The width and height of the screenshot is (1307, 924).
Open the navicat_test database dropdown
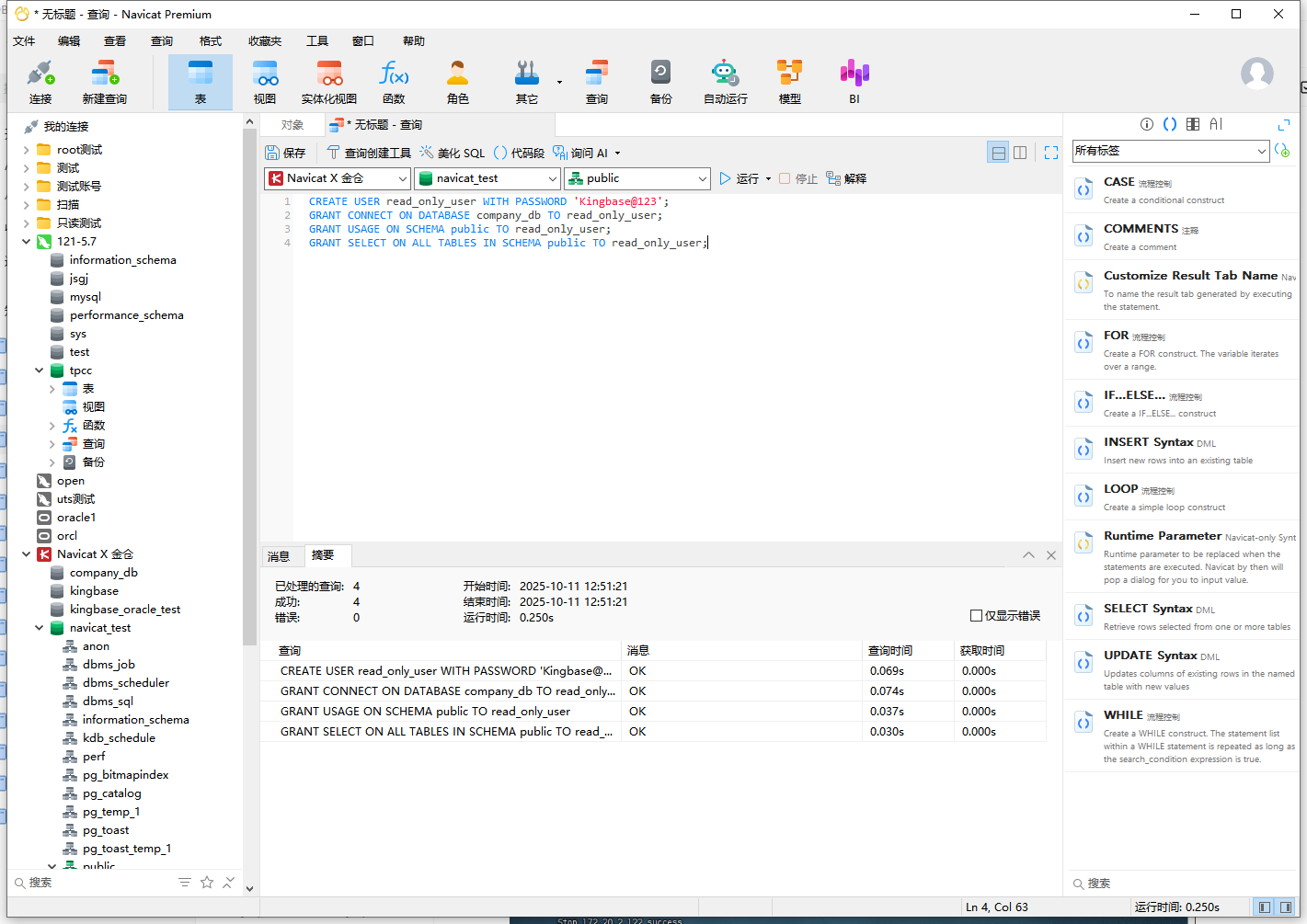tap(487, 178)
